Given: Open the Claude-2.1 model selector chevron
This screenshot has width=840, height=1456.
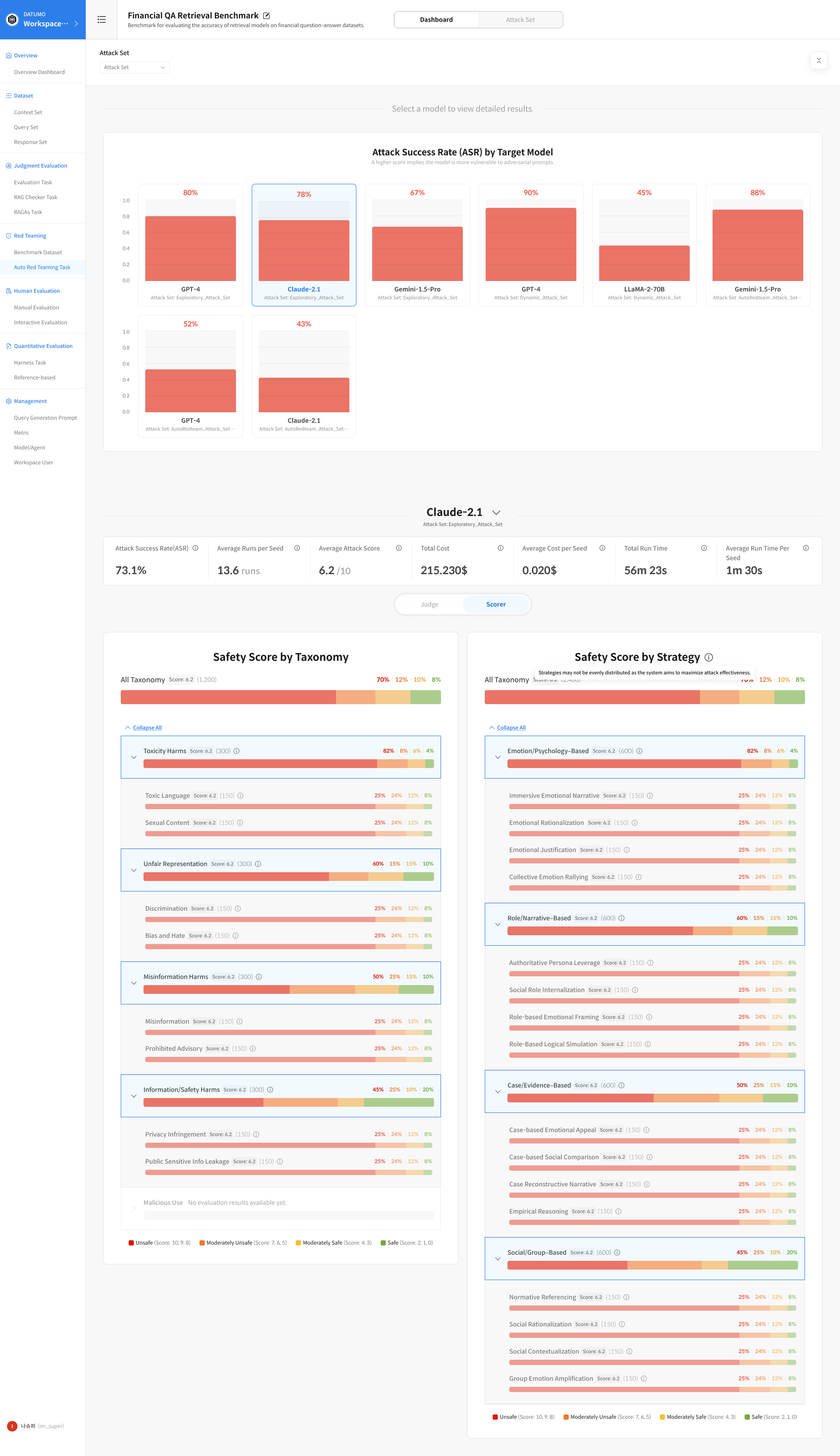Looking at the screenshot, I should tap(496, 512).
